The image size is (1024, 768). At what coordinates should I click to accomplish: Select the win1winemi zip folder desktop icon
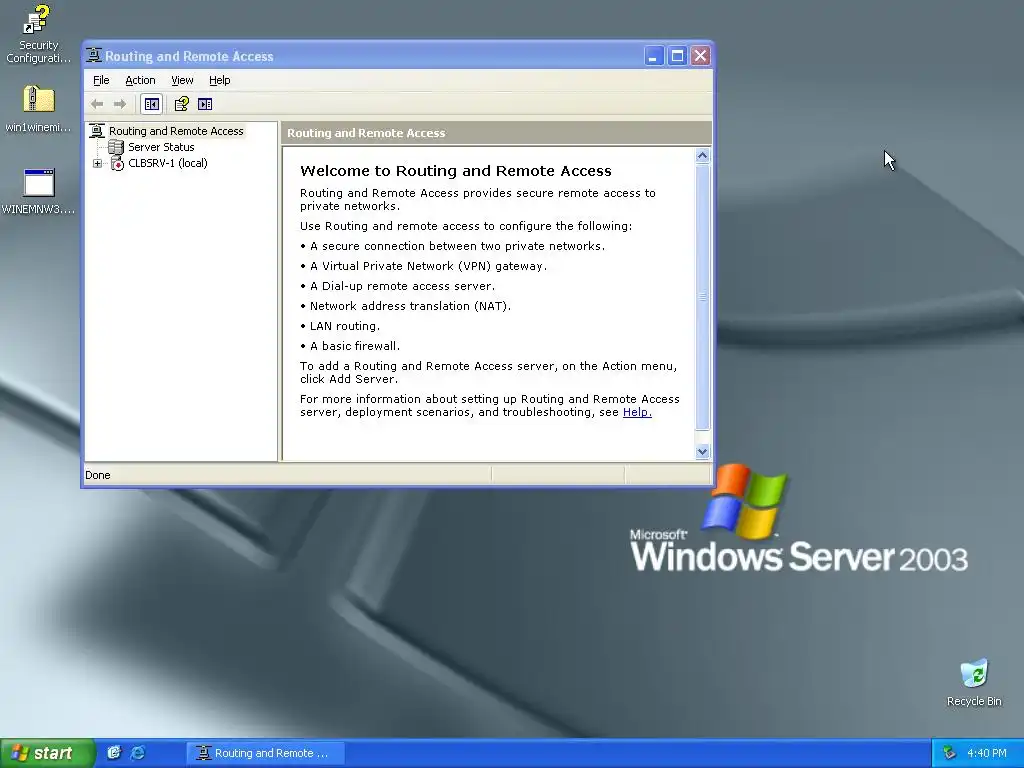[38, 109]
